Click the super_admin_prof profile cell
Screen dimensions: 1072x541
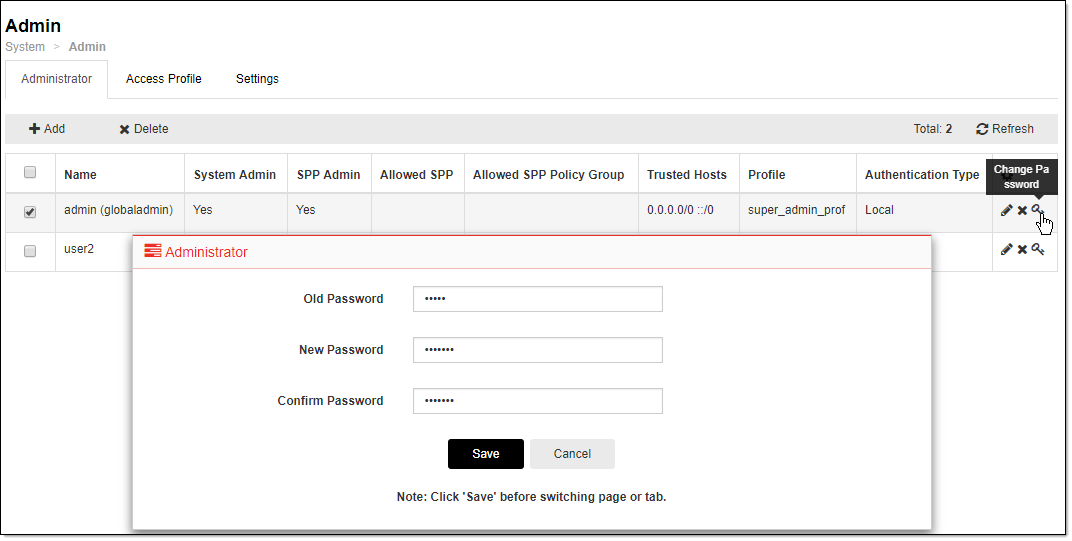tap(796, 210)
